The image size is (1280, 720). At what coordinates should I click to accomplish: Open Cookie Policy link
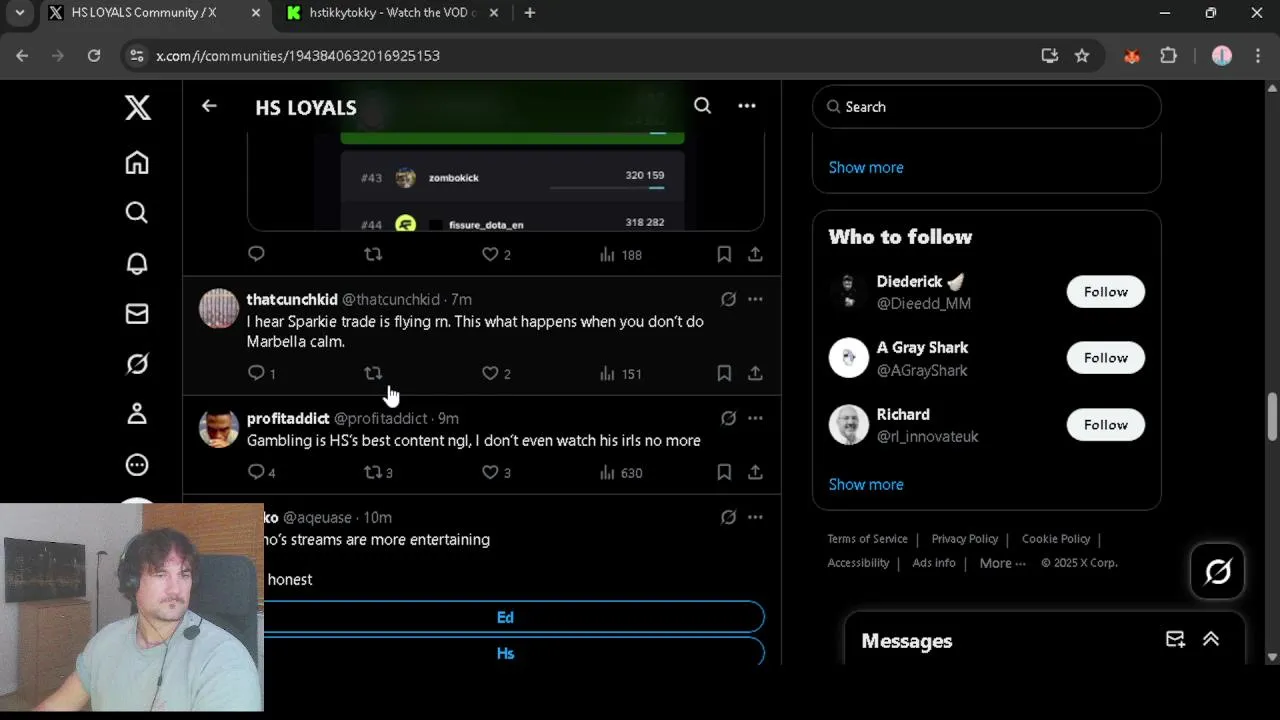coord(1056,538)
